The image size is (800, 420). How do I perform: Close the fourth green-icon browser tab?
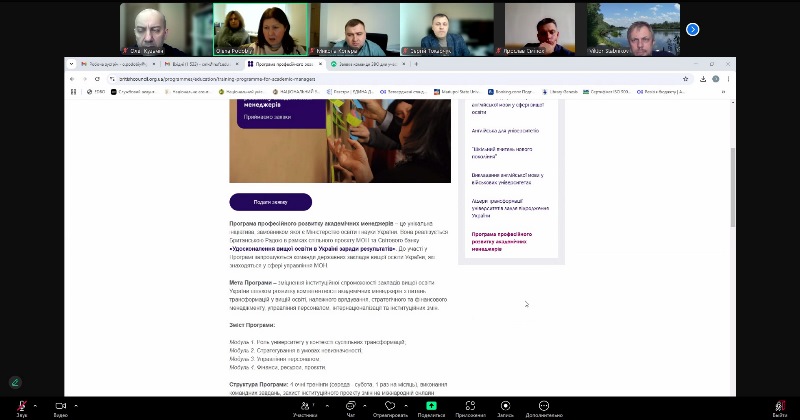click(404, 64)
